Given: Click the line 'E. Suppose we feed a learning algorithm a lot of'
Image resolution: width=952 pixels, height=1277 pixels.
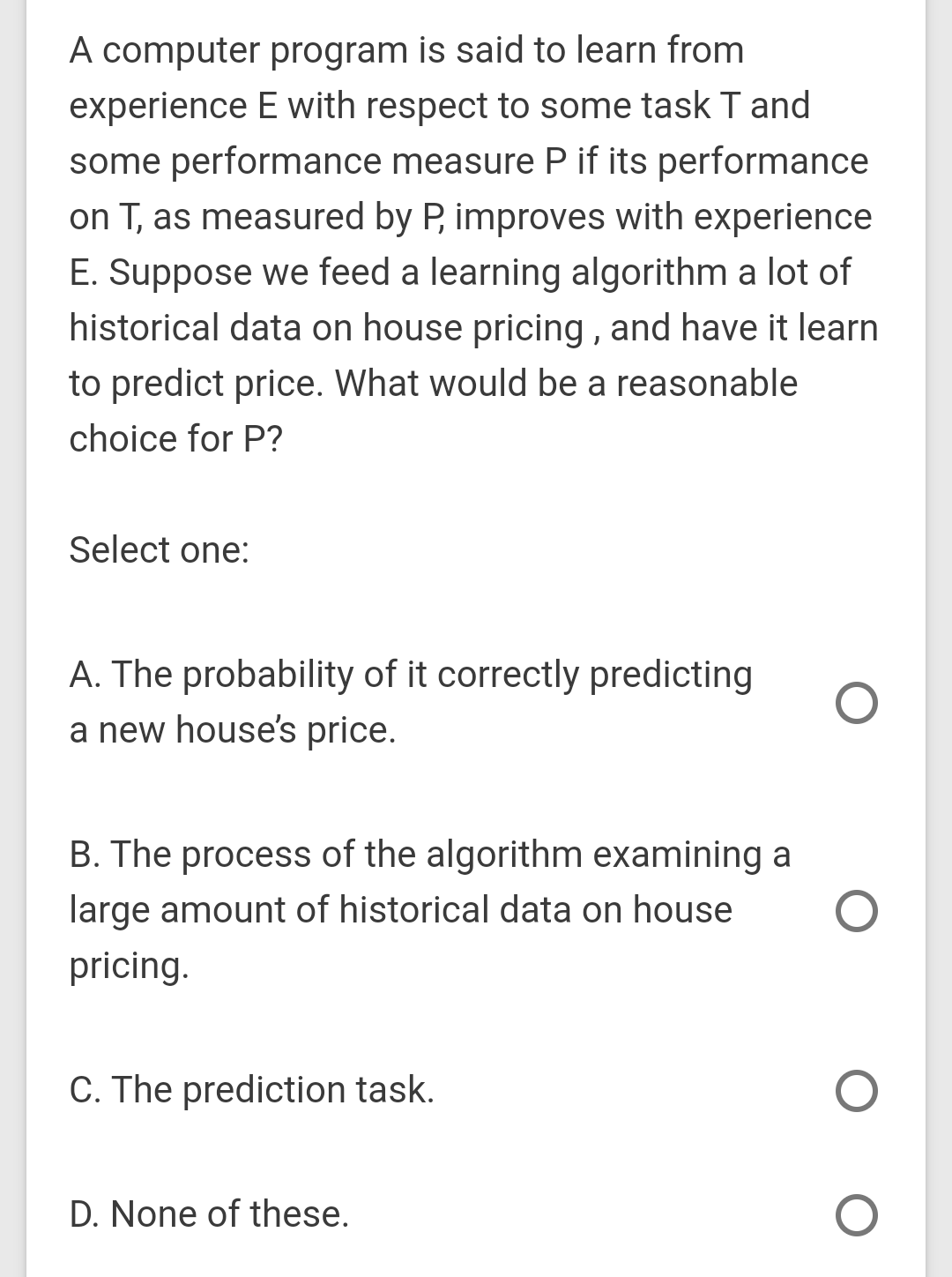Looking at the screenshot, I should [460, 273].
